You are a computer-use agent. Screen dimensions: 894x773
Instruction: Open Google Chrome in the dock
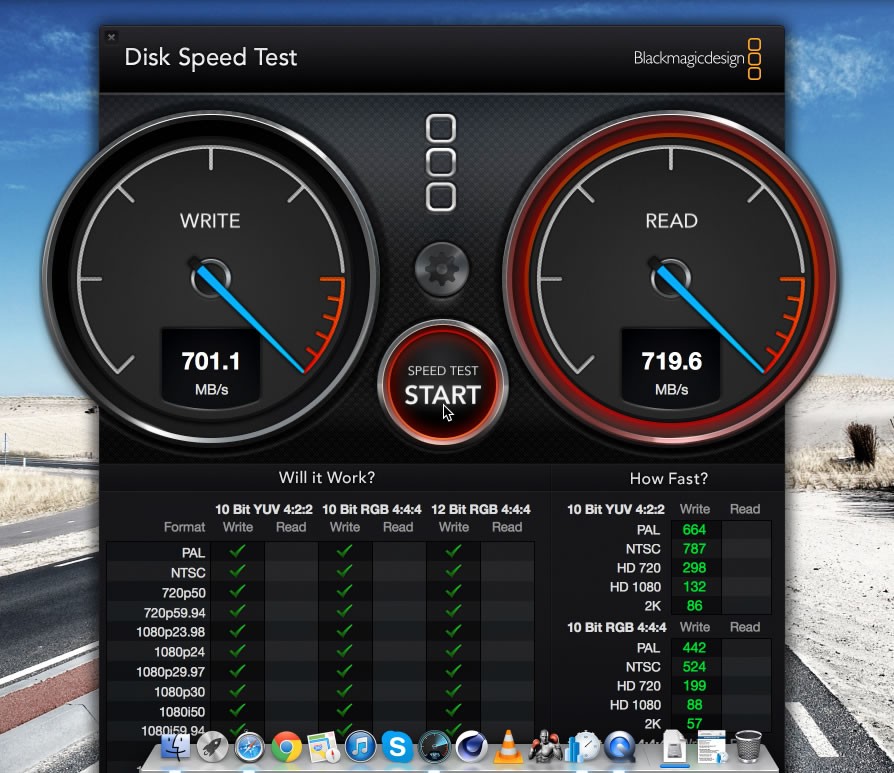[x=286, y=746]
